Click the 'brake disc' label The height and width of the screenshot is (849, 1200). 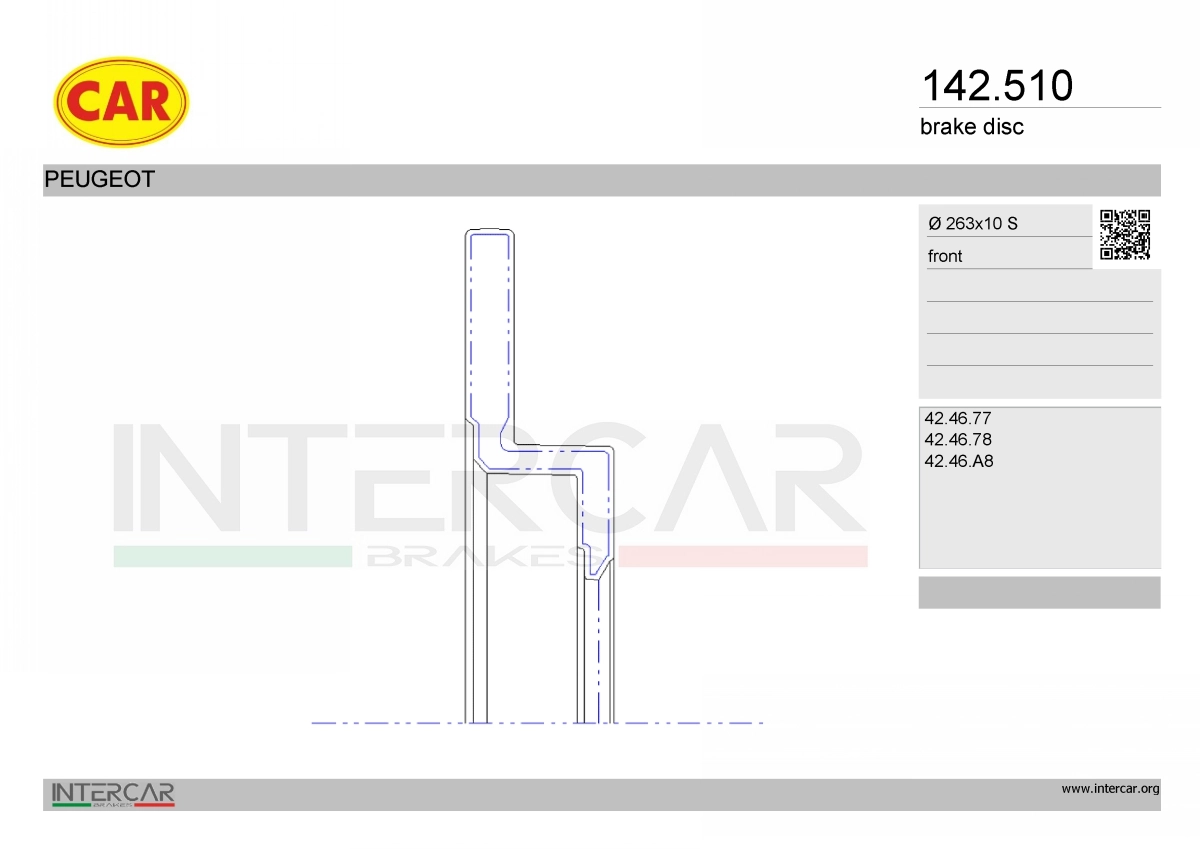tap(971, 127)
